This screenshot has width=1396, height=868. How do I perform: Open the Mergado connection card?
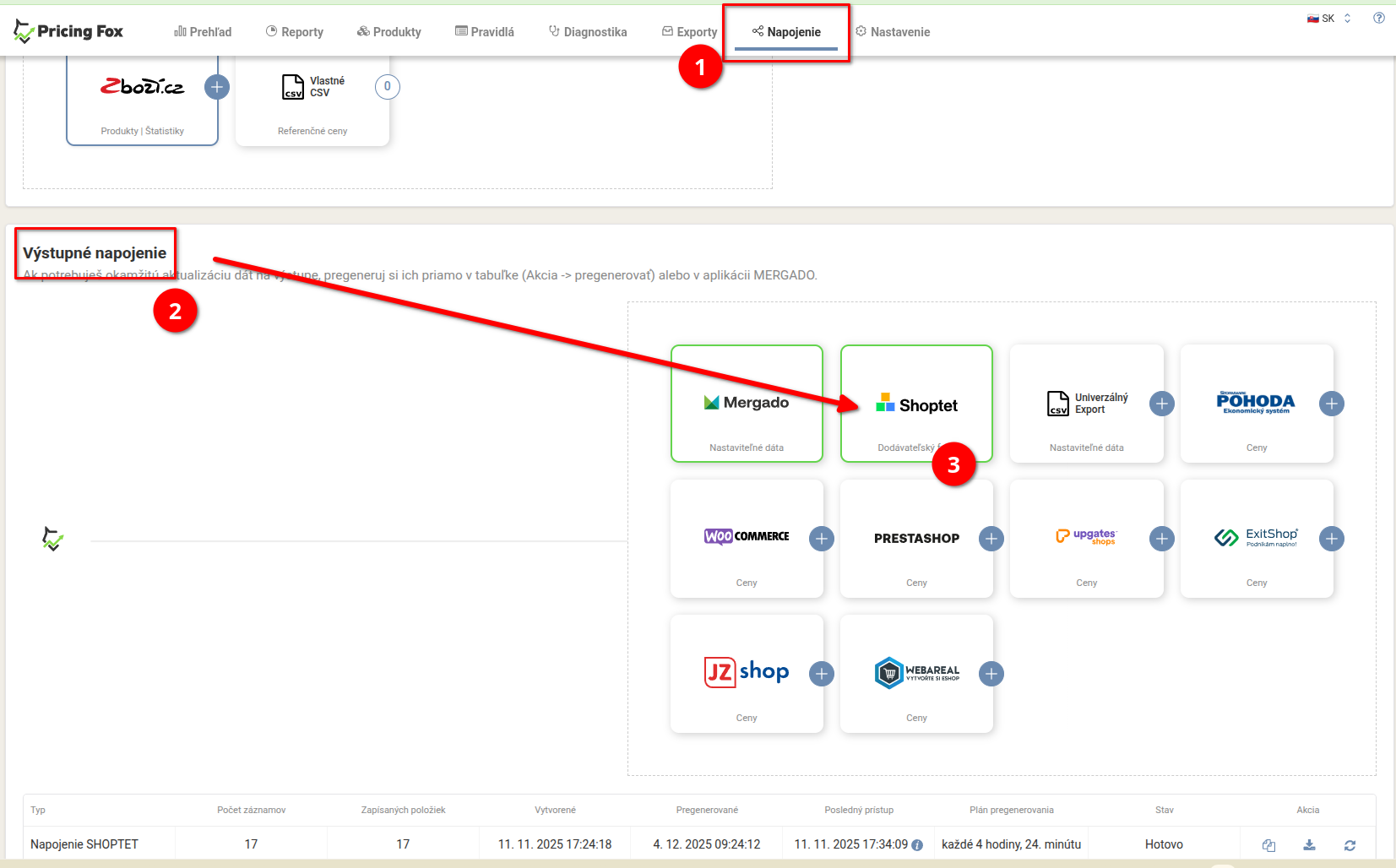[747, 404]
